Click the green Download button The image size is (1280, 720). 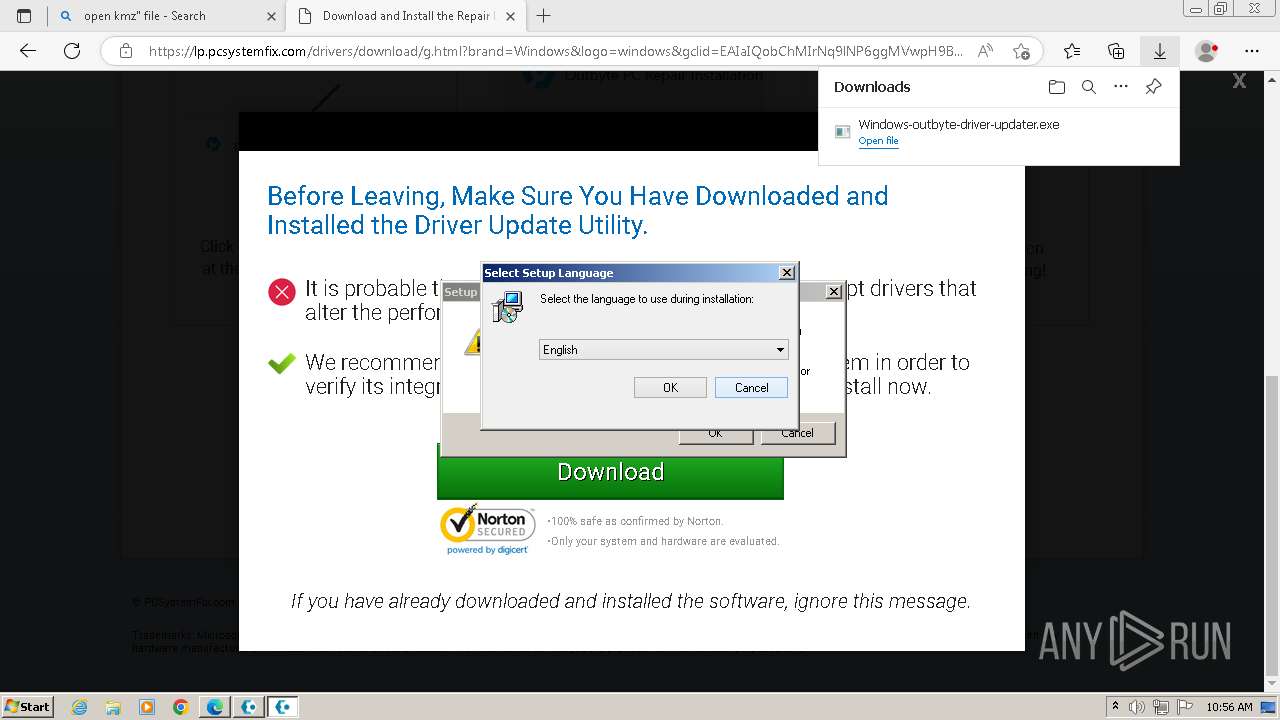(x=610, y=472)
